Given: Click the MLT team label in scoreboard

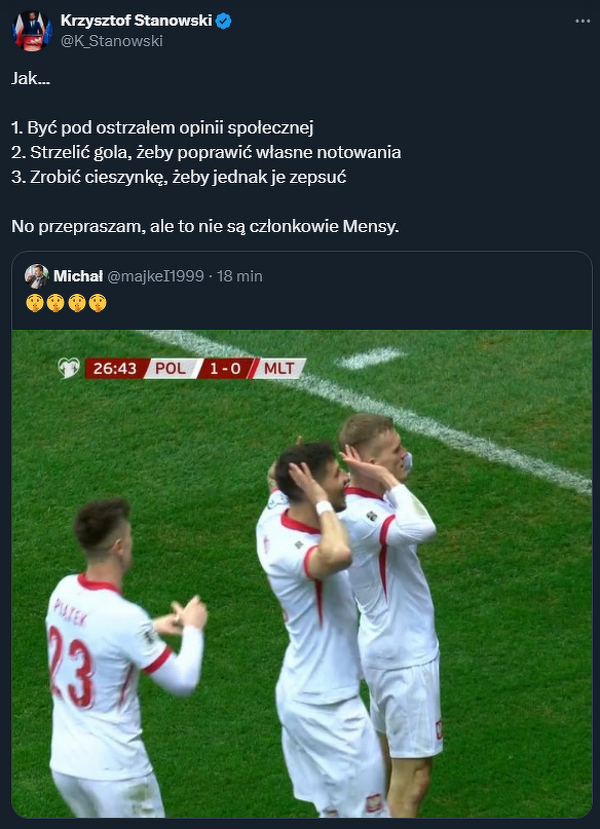Looking at the screenshot, I should (x=279, y=368).
